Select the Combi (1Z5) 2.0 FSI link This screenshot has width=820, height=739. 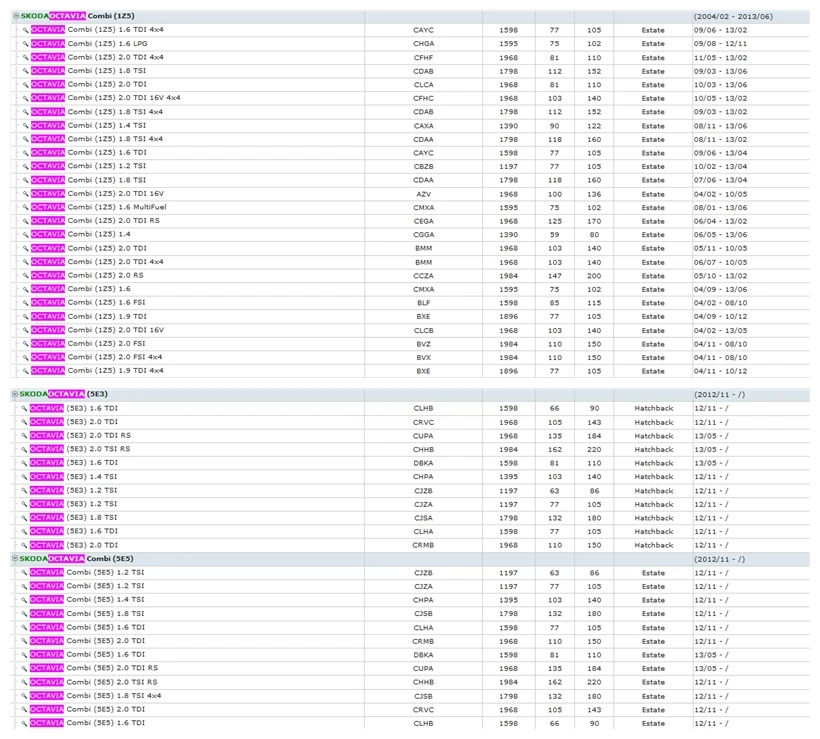click(88, 344)
